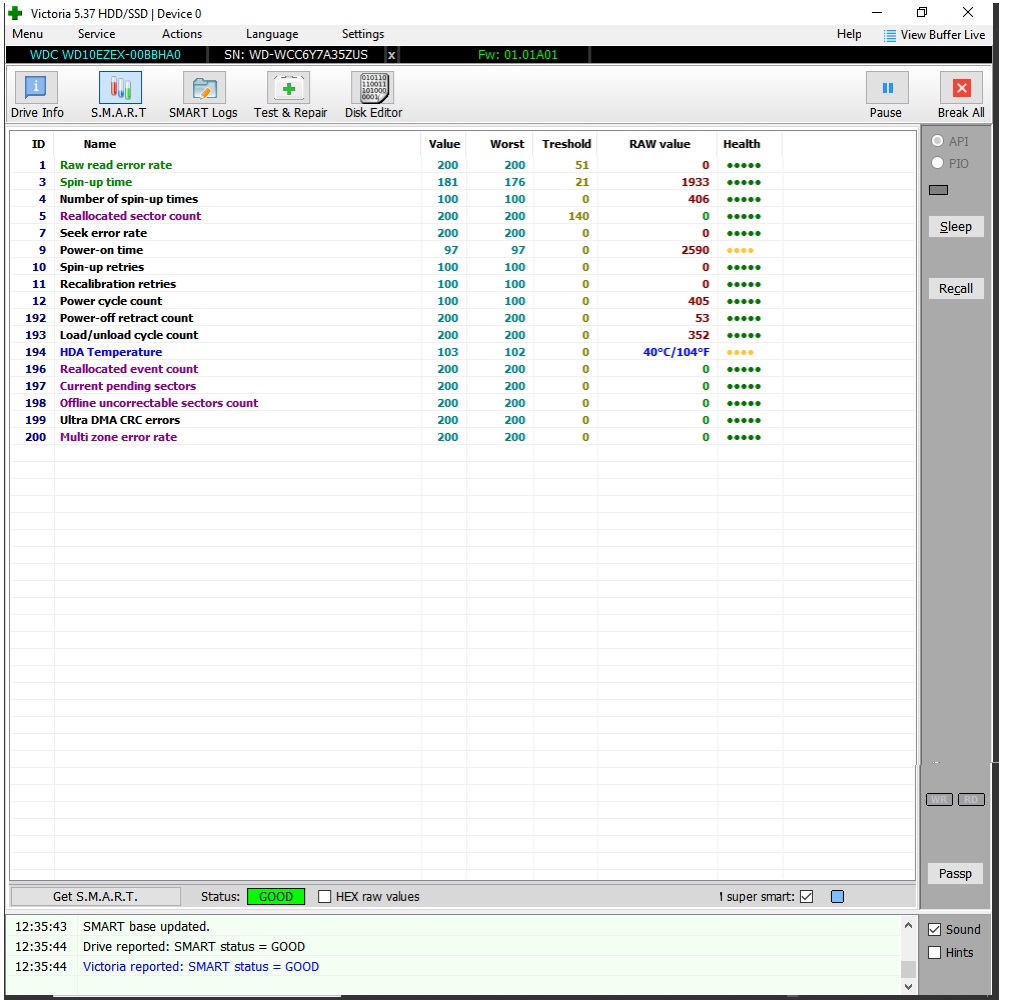Close the drive serial number tab
The height and width of the screenshot is (1000, 1011).
pos(391,55)
